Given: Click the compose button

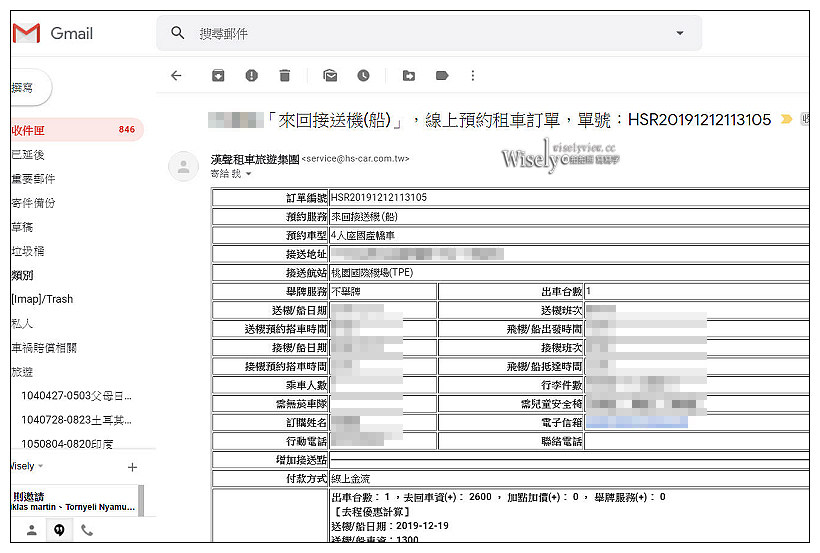Looking at the screenshot, I should point(31,87).
